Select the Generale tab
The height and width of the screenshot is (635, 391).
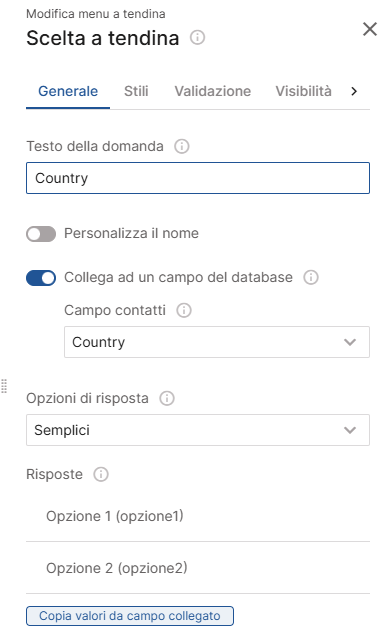pos(68,91)
